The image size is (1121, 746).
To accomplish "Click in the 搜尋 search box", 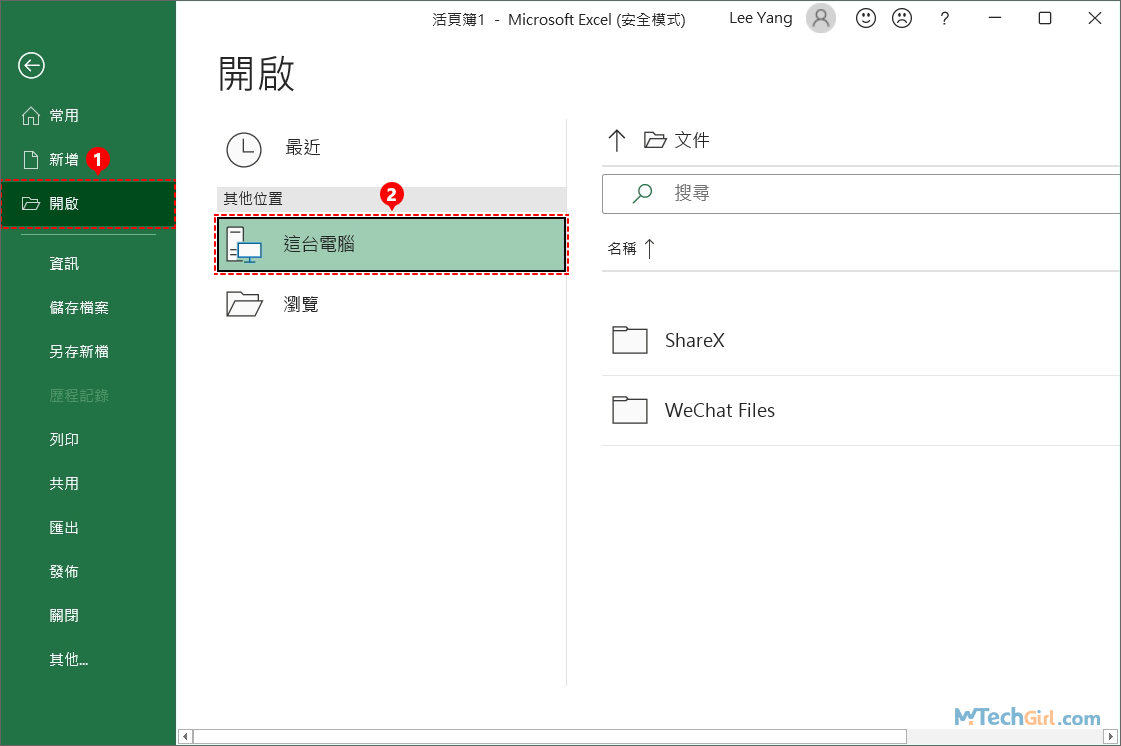I will [x=860, y=194].
